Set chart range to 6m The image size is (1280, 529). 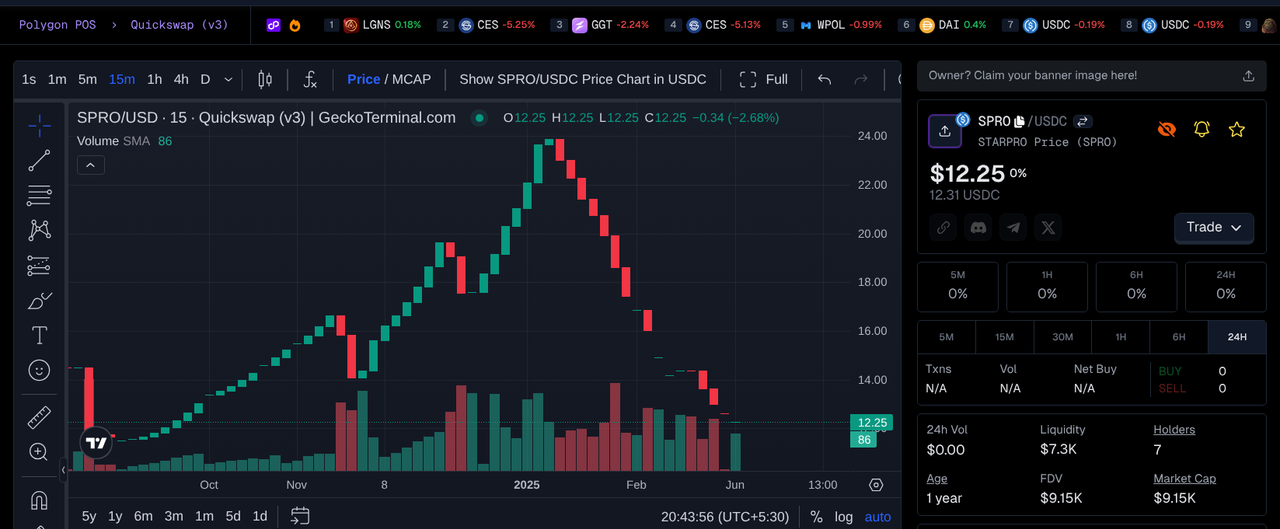pyautogui.click(x=143, y=516)
